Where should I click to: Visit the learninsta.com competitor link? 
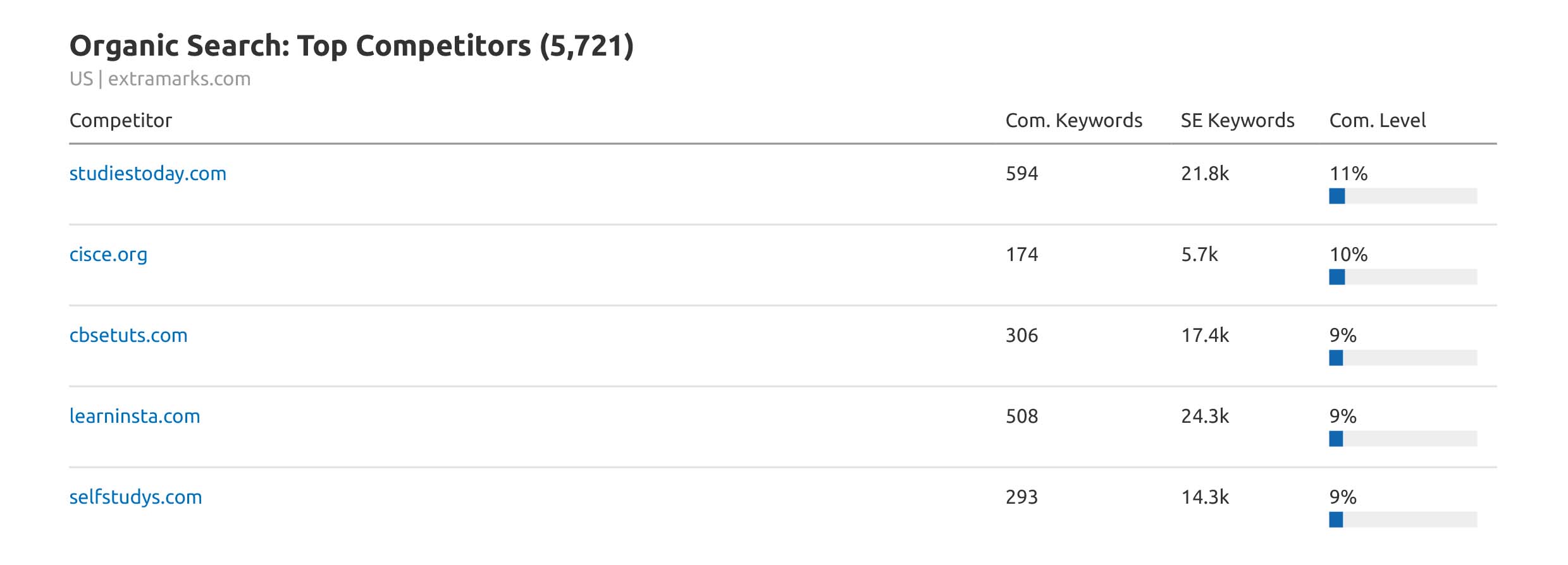(x=135, y=416)
